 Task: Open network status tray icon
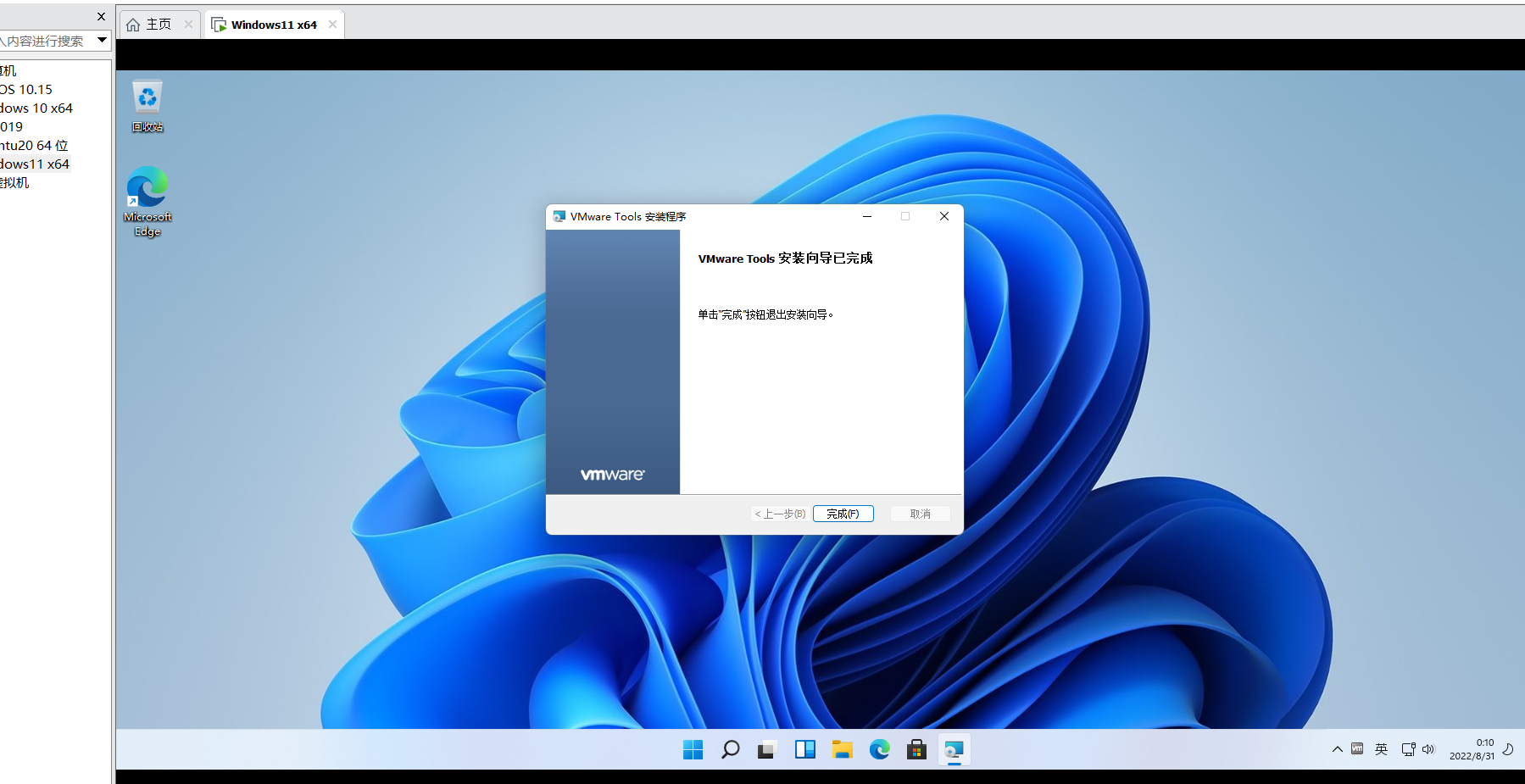[x=1408, y=749]
